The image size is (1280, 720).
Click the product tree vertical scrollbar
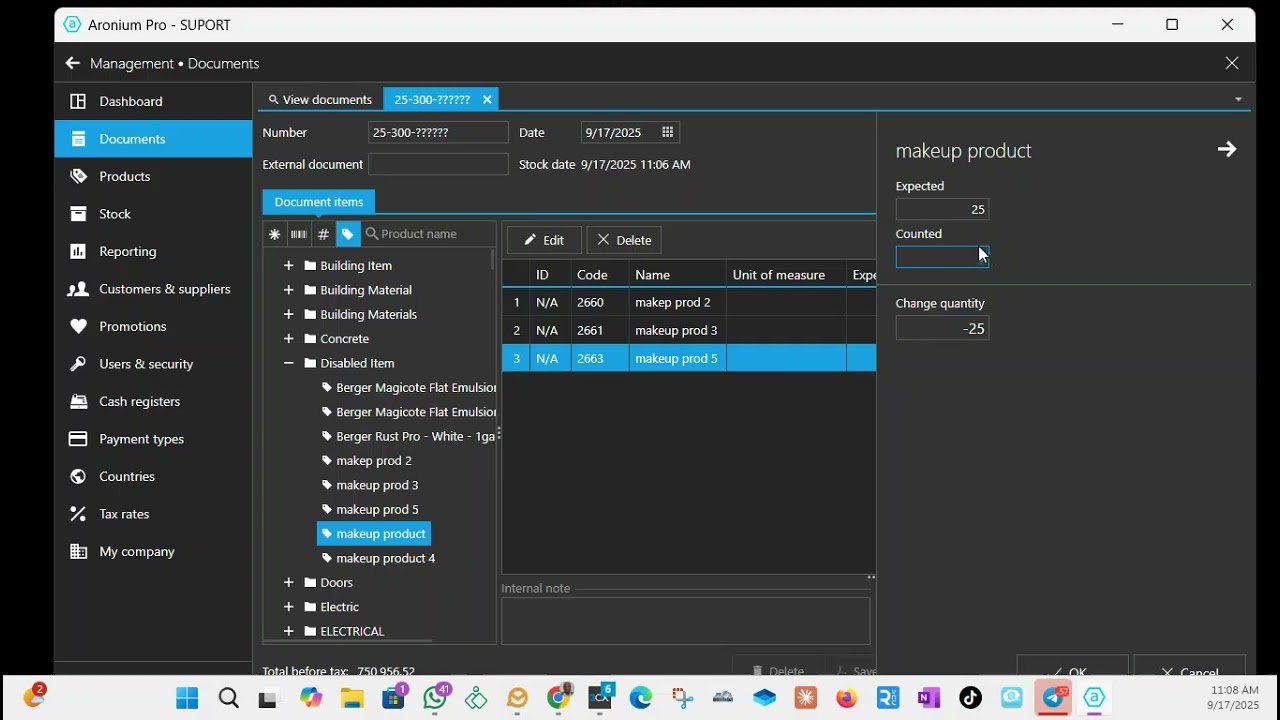point(492,260)
